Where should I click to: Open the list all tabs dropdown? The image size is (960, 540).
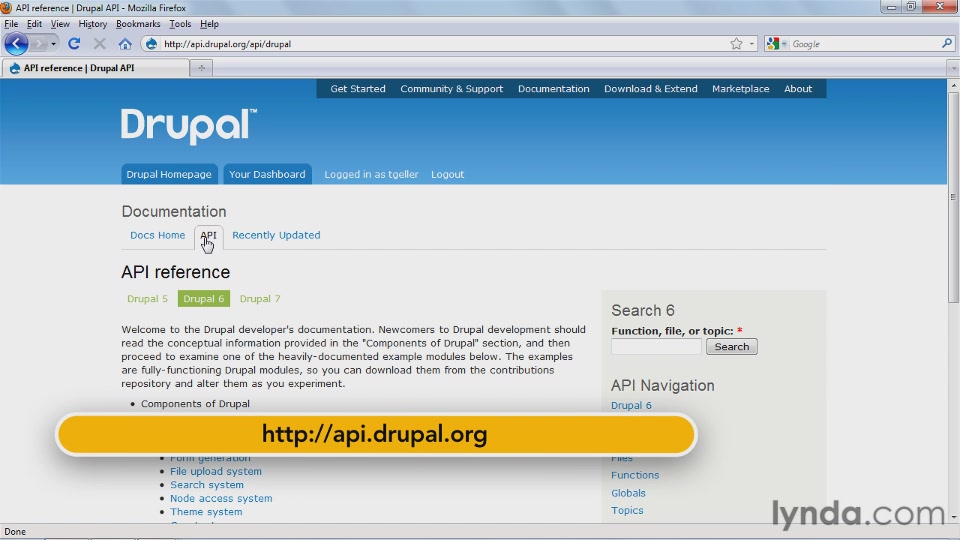coord(953,68)
